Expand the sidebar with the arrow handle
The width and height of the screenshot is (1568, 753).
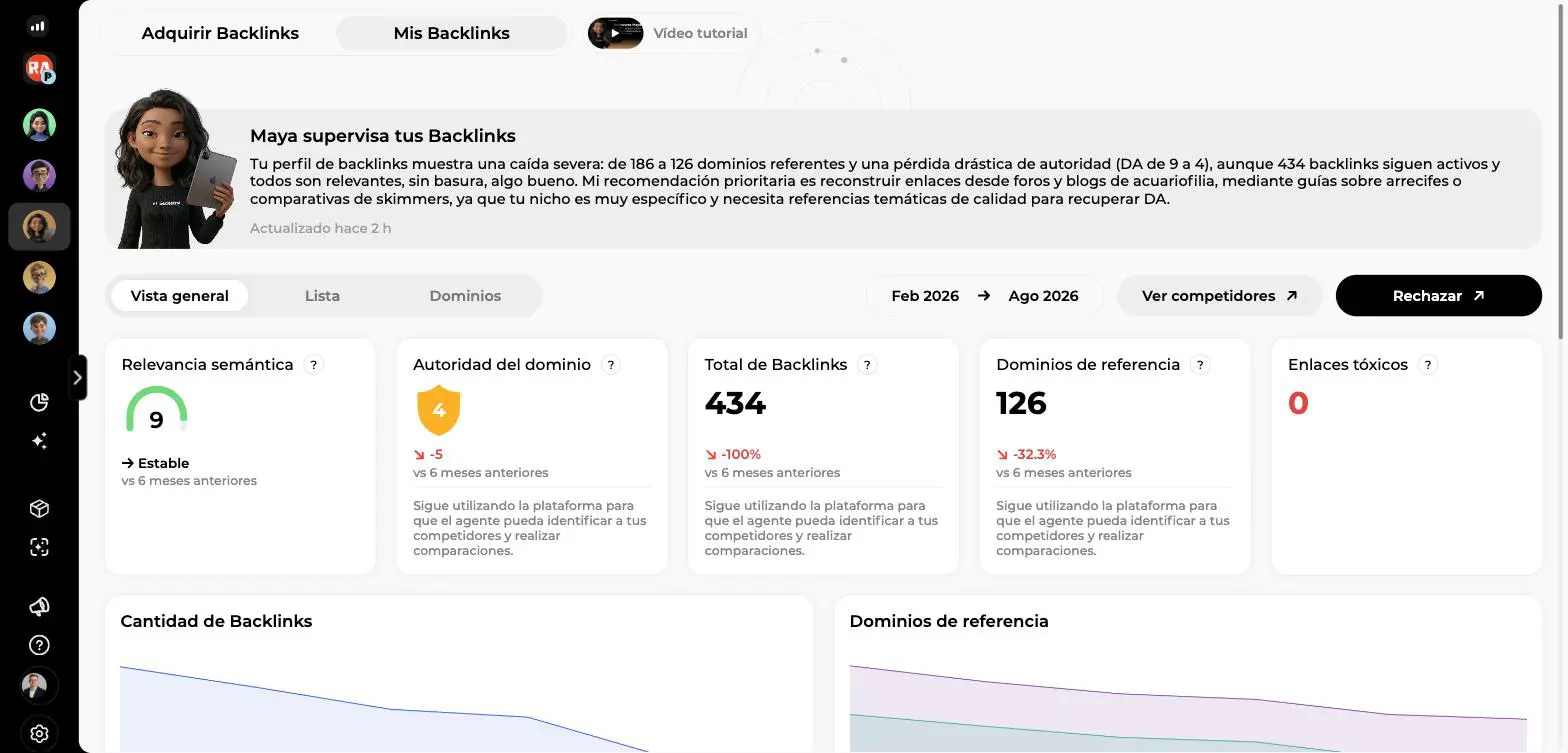tap(77, 377)
